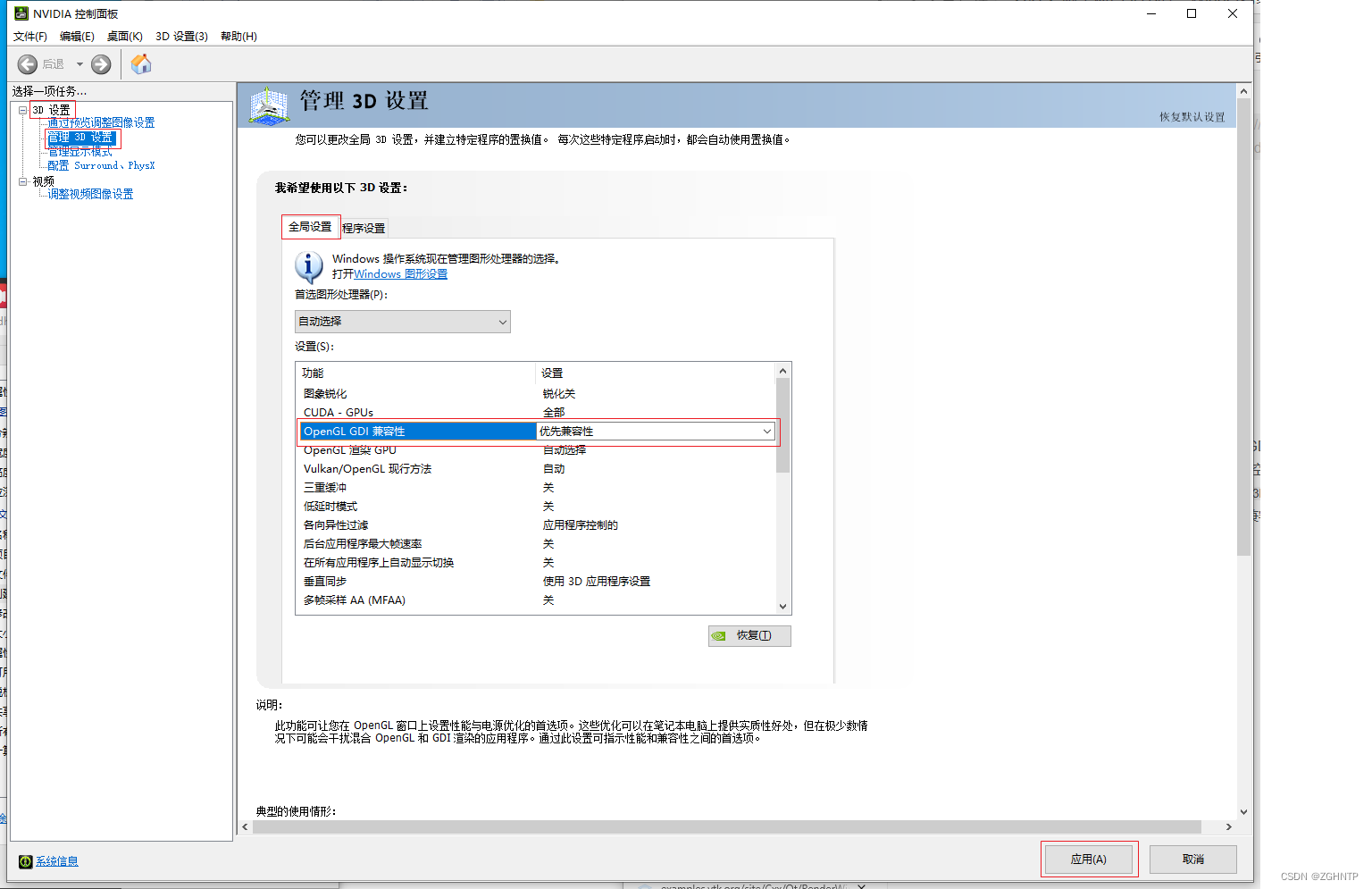Image resolution: width=1372 pixels, height=889 pixels.
Task: Click the settings list scrollbar thumb
Action: coord(783,425)
